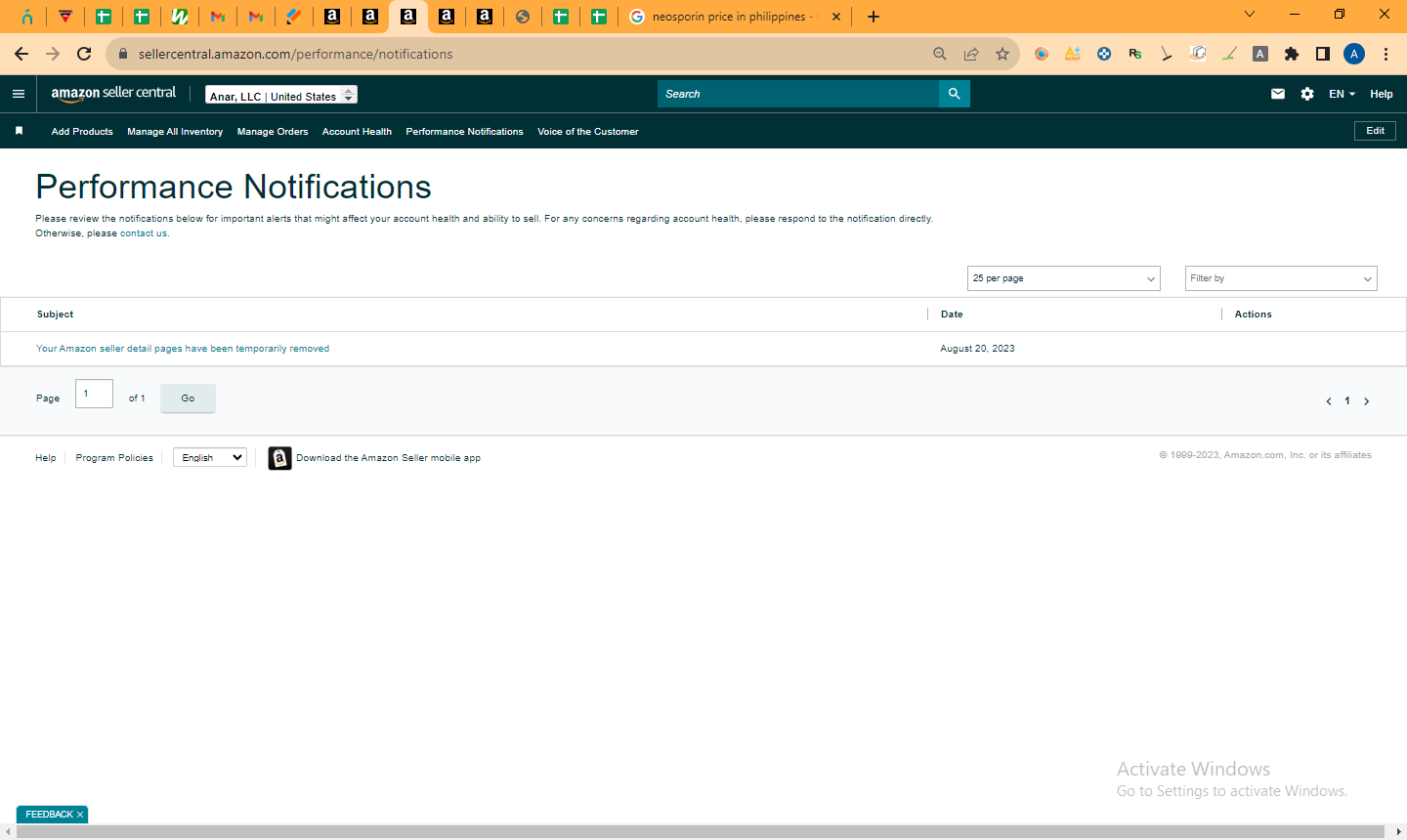
Task: Open the AMZScout extension icon
Action: coord(1073,54)
